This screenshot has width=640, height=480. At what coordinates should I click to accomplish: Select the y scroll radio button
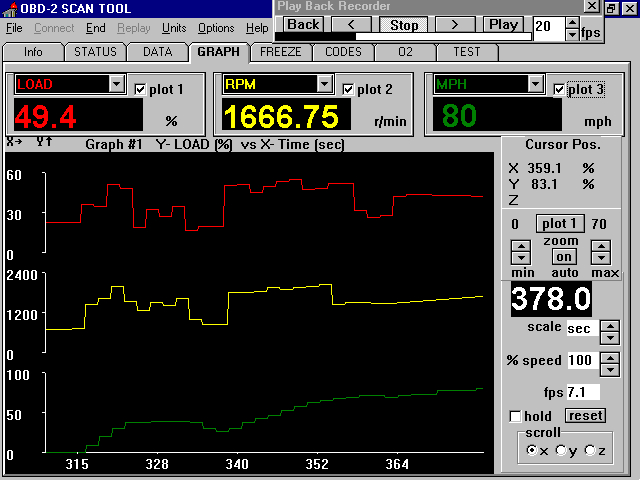pos(560,451)
